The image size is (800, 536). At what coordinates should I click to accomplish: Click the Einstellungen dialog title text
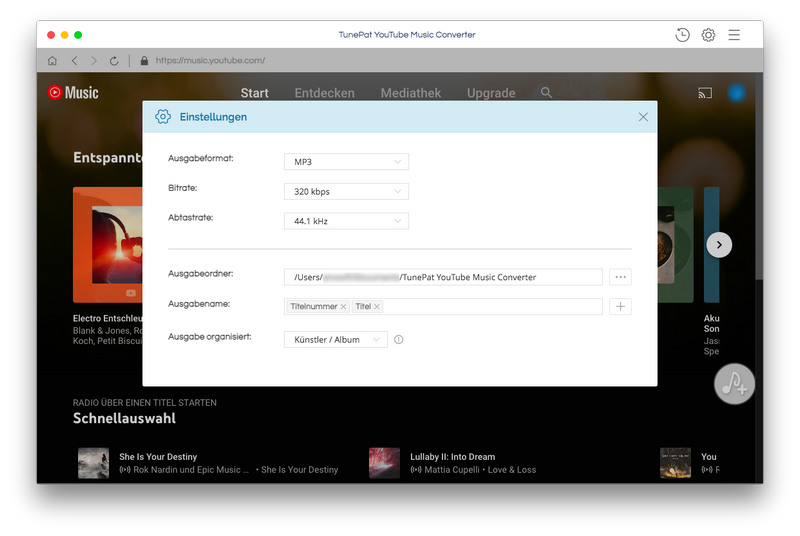[213, 117]
